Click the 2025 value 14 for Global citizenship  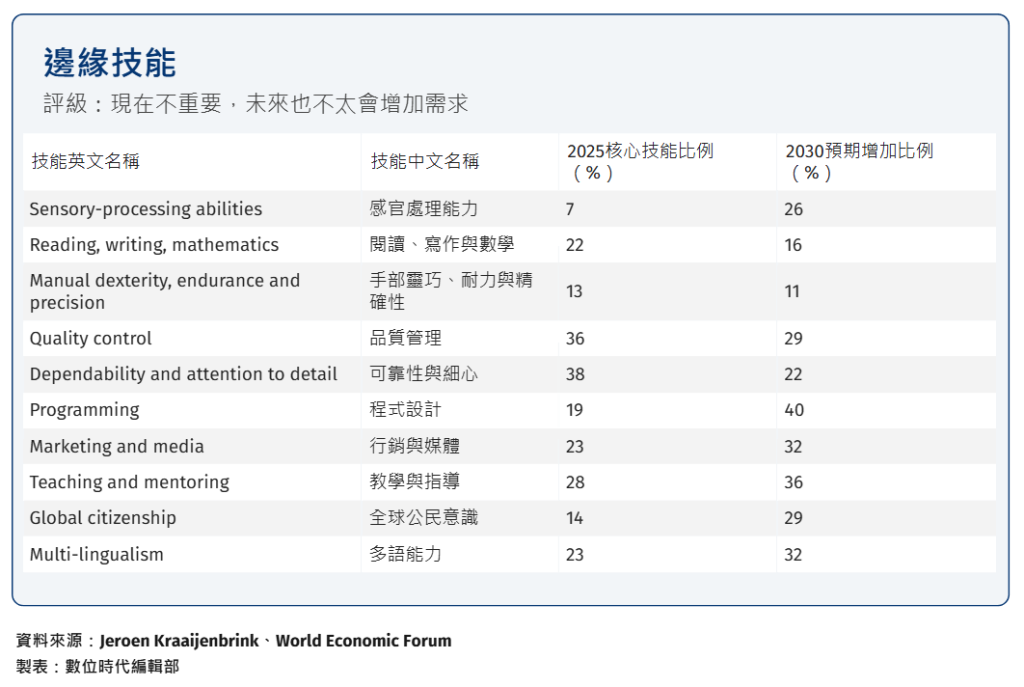pos(575,519)
